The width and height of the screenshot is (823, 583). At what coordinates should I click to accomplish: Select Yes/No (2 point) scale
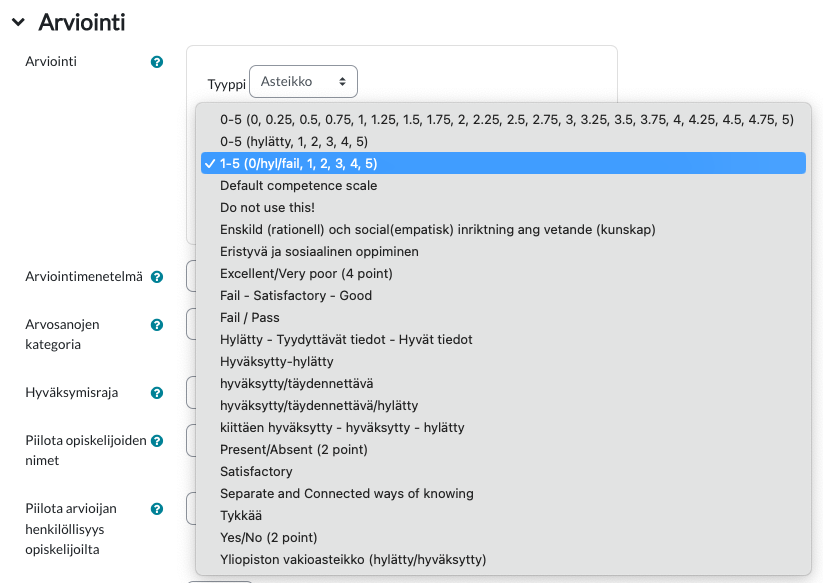503,537
